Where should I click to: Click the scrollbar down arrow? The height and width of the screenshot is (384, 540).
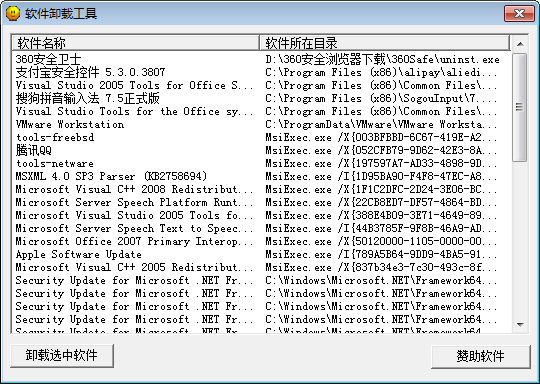(520, 324)
